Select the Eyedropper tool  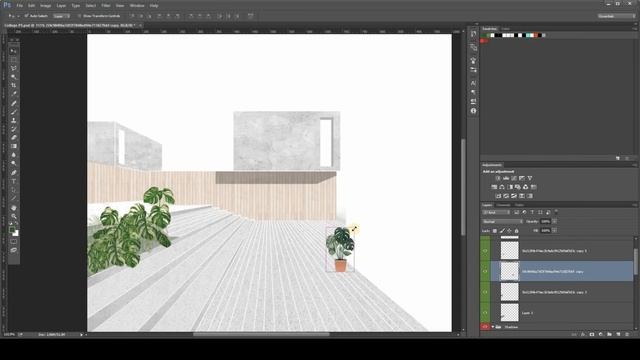click(x=13, y=94)
